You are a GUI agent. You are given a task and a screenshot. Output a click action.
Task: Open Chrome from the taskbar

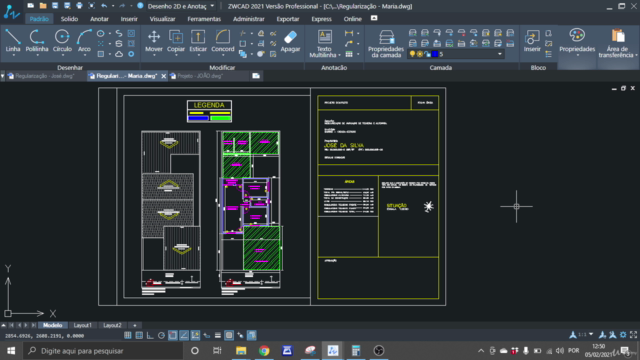pos(264,351)
